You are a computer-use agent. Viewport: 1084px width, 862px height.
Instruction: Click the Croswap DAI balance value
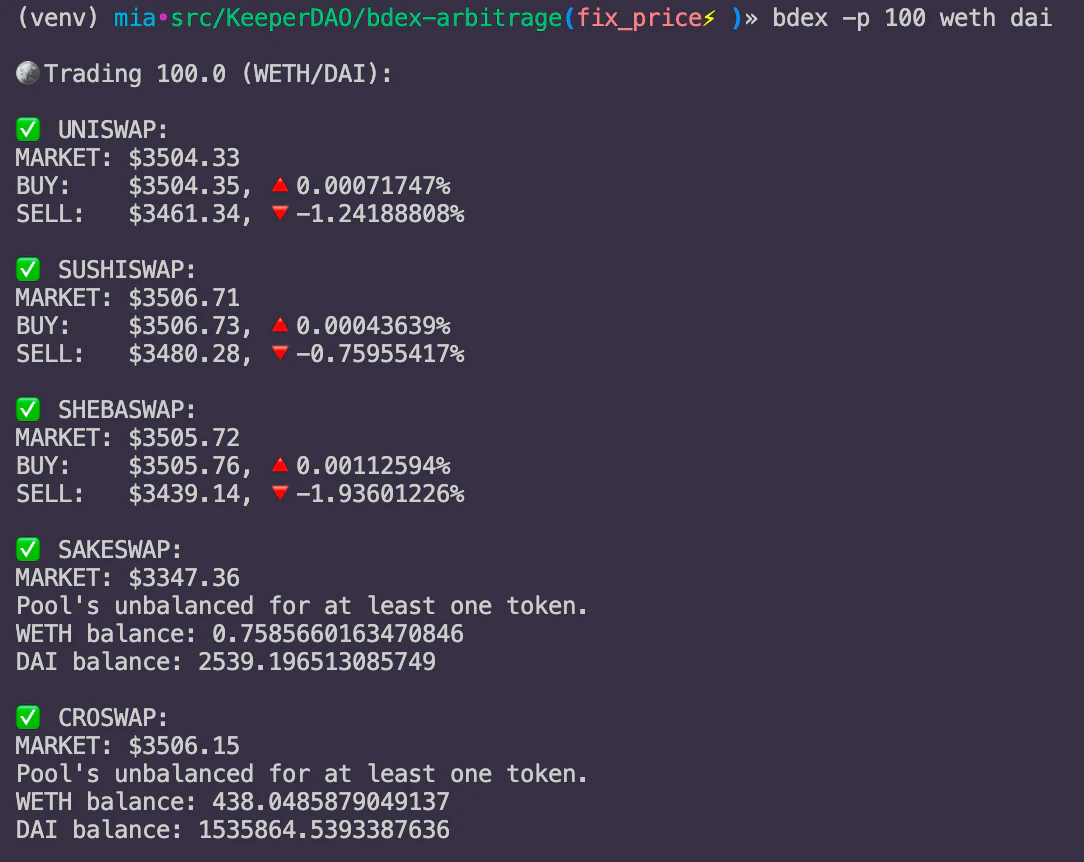coord(324,830)
